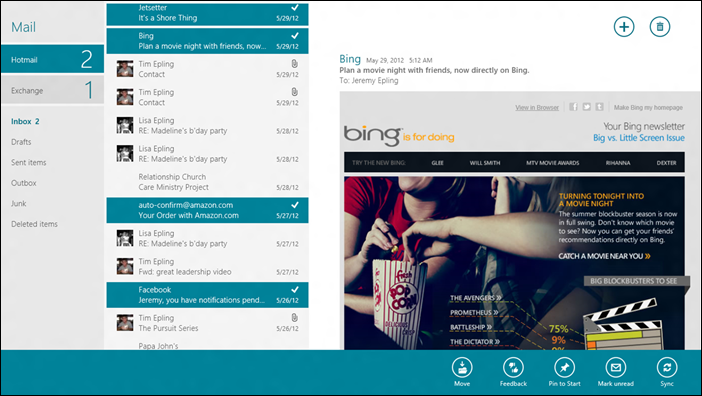The height and width of the screenshot is (396, 702).
Task: Open the Feedback icon
Action: click(513, 367)
